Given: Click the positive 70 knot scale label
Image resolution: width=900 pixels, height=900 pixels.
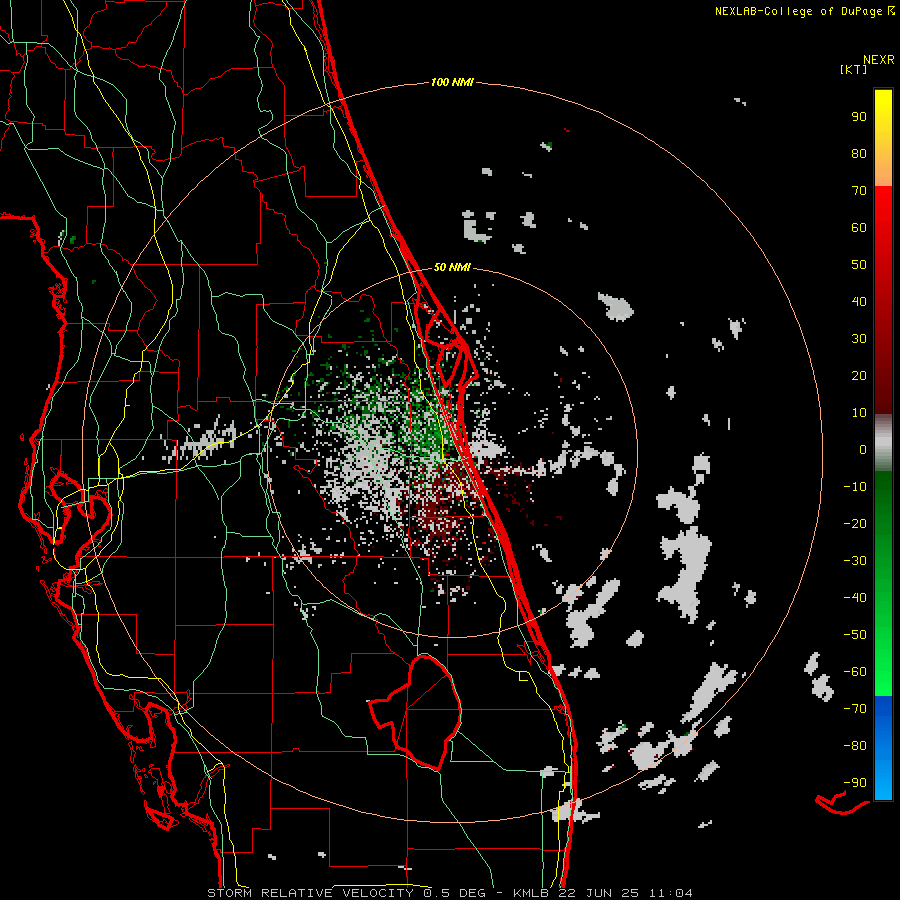Looking at the screenshot, I should point(859,191).
